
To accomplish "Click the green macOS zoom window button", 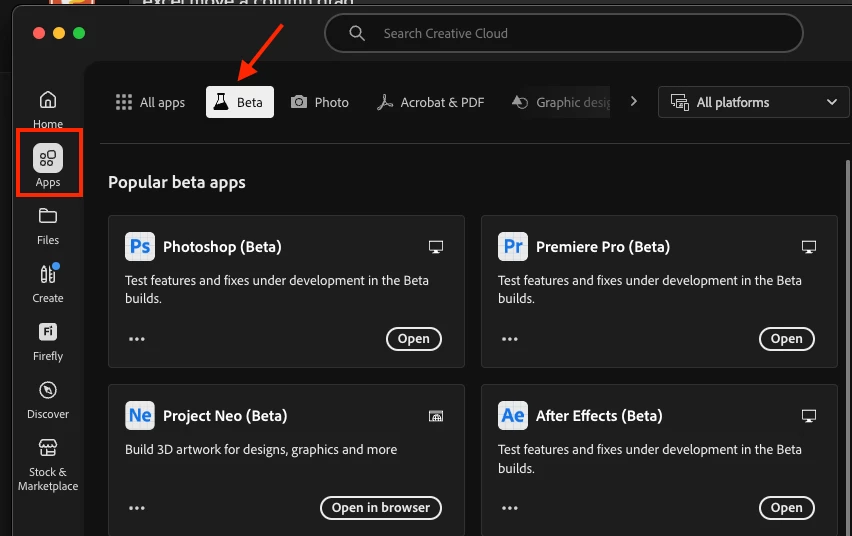I will pos(79,33).
